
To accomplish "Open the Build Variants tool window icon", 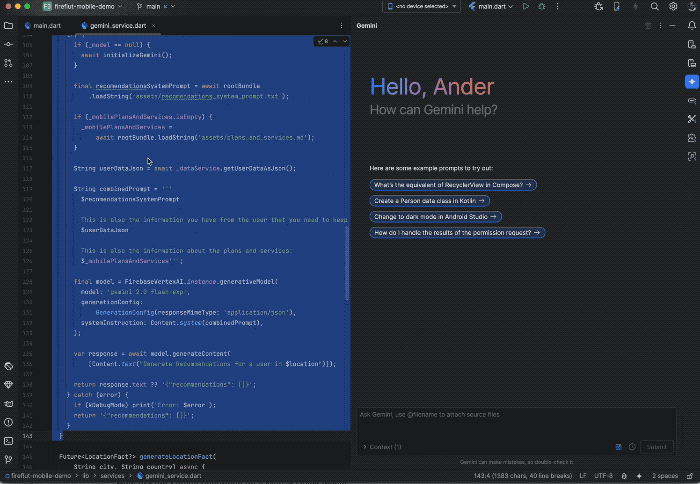I will click(8, 367).
